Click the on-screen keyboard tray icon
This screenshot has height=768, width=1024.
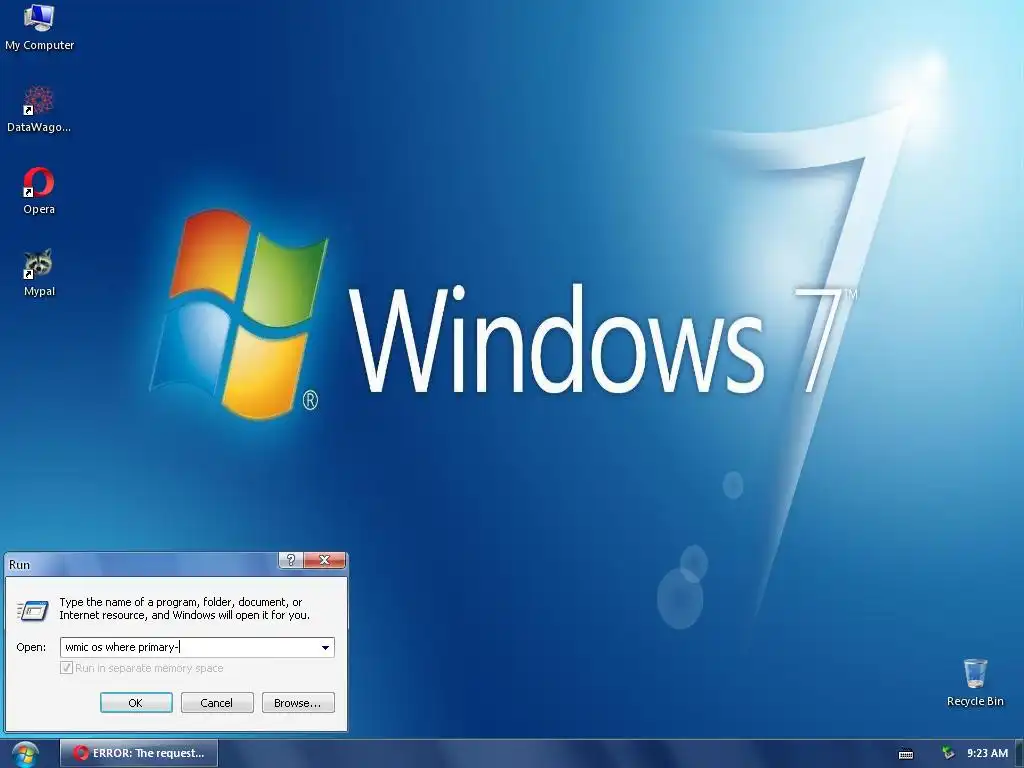[x=906, y=754]
